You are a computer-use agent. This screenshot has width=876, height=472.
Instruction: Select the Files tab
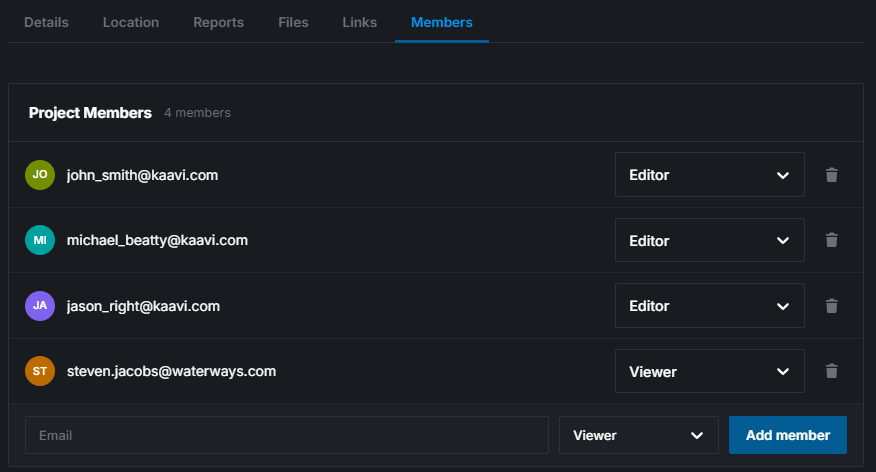tap(293, 22)
